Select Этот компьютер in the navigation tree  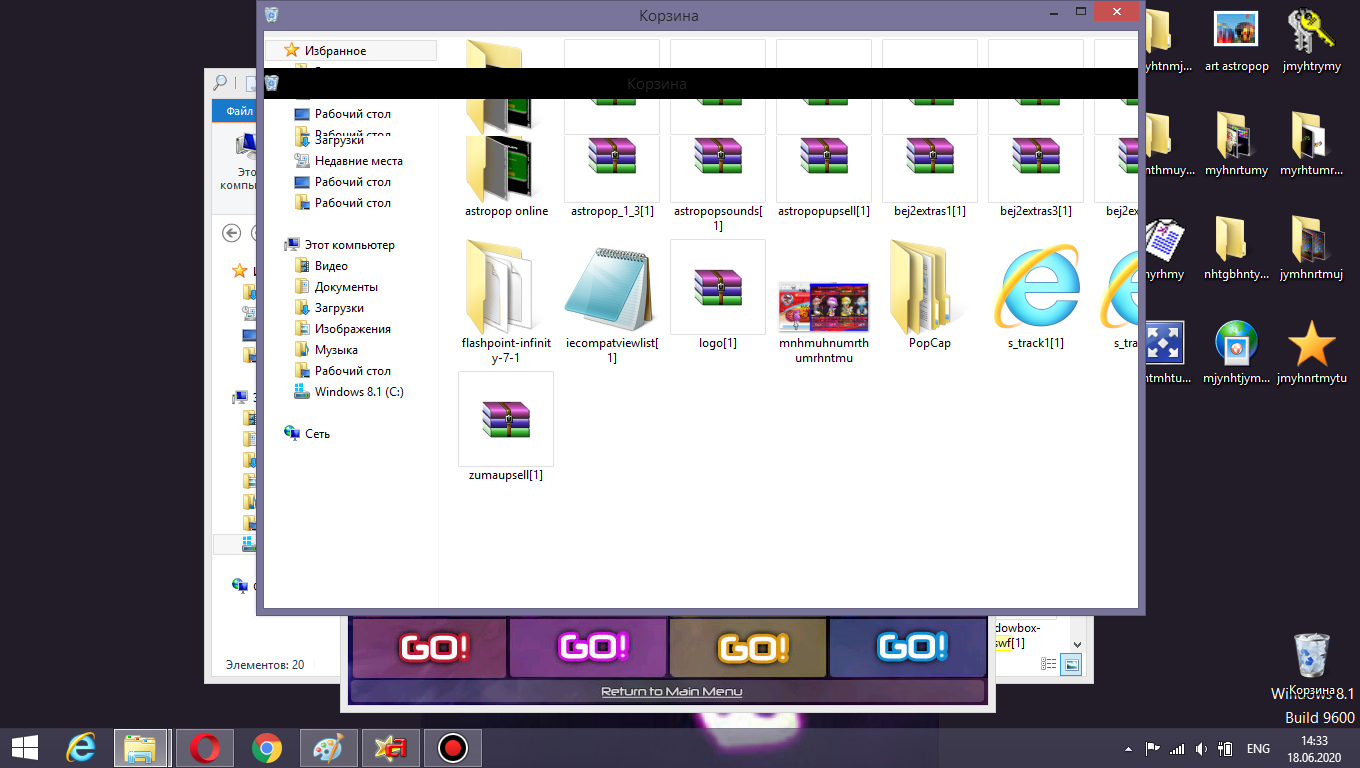coord(340,245)
